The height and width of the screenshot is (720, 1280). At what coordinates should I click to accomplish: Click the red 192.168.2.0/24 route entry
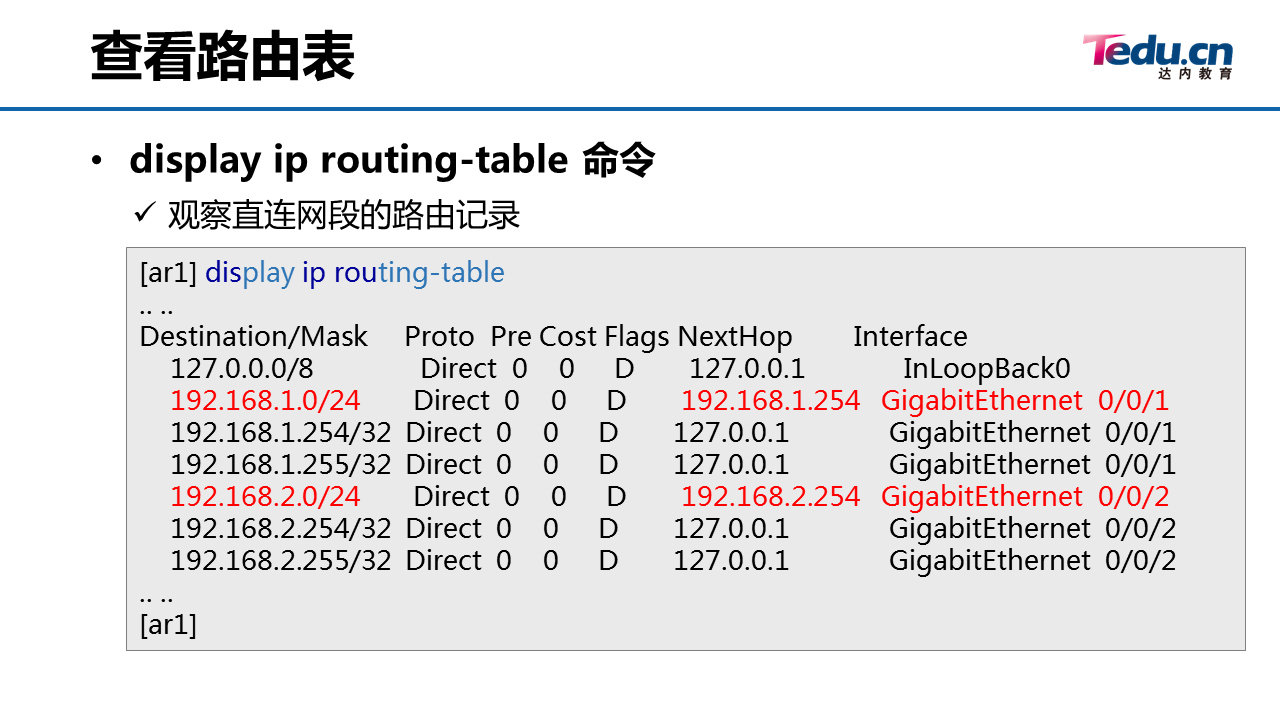tap(265, 496)
